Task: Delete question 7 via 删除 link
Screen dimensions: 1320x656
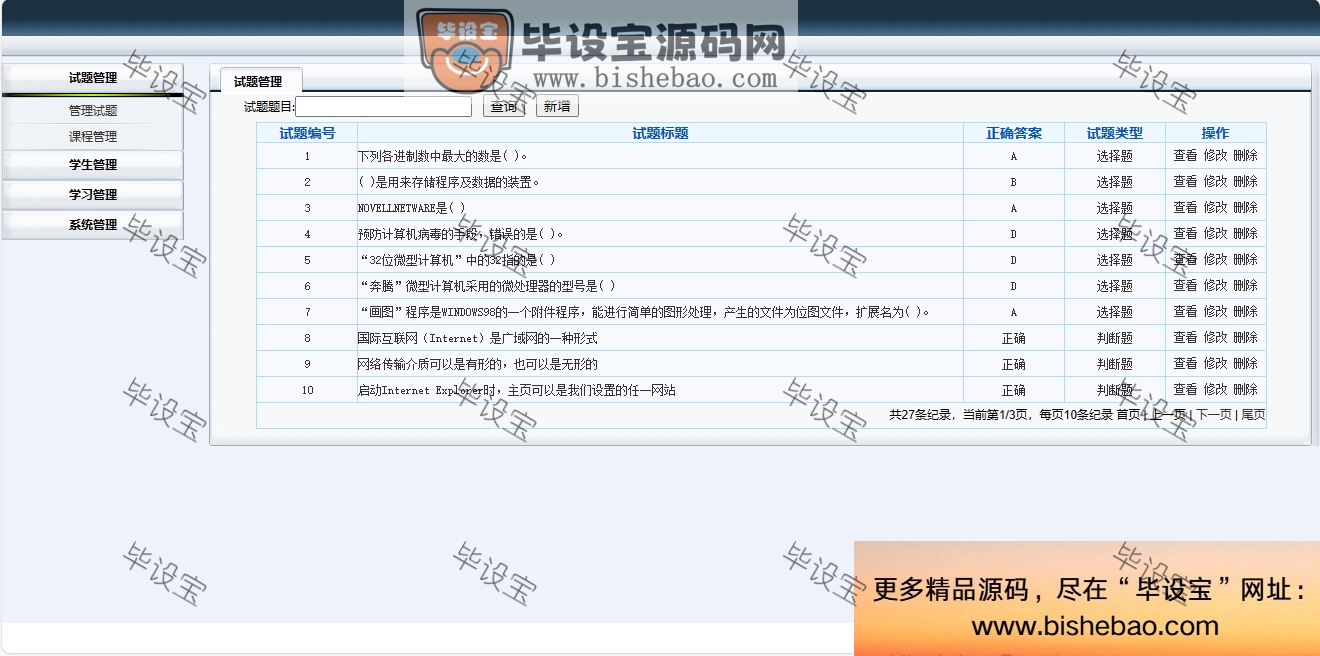Action: [1245, 312]
